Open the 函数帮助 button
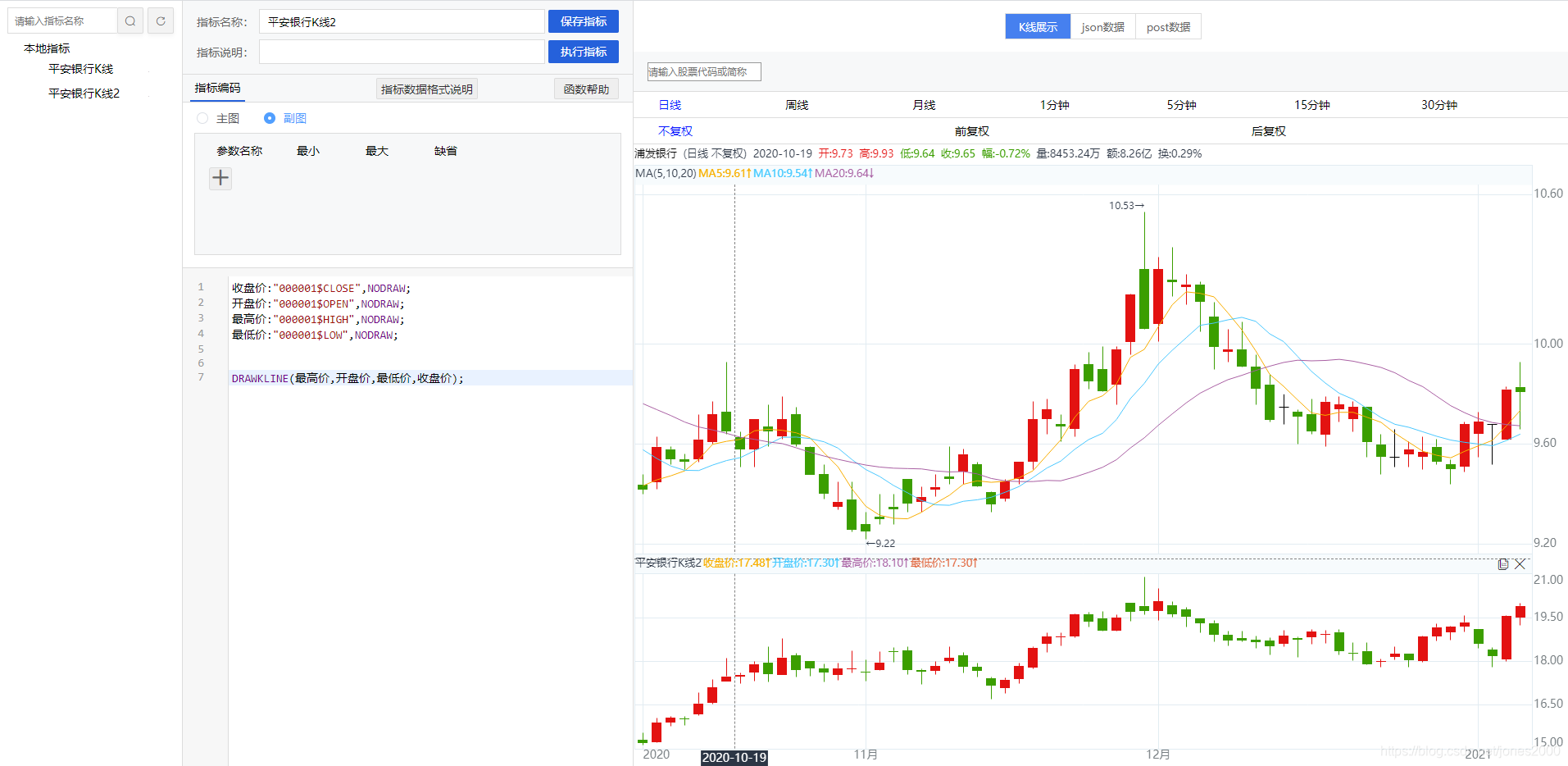 pyautogui.click(x=586, y=89)
